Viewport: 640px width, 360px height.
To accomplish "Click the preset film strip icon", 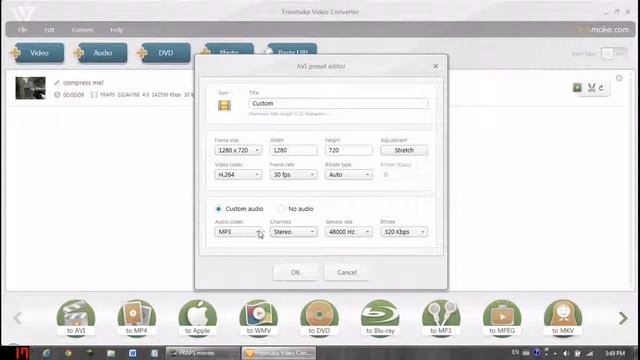I will point(224,106).
